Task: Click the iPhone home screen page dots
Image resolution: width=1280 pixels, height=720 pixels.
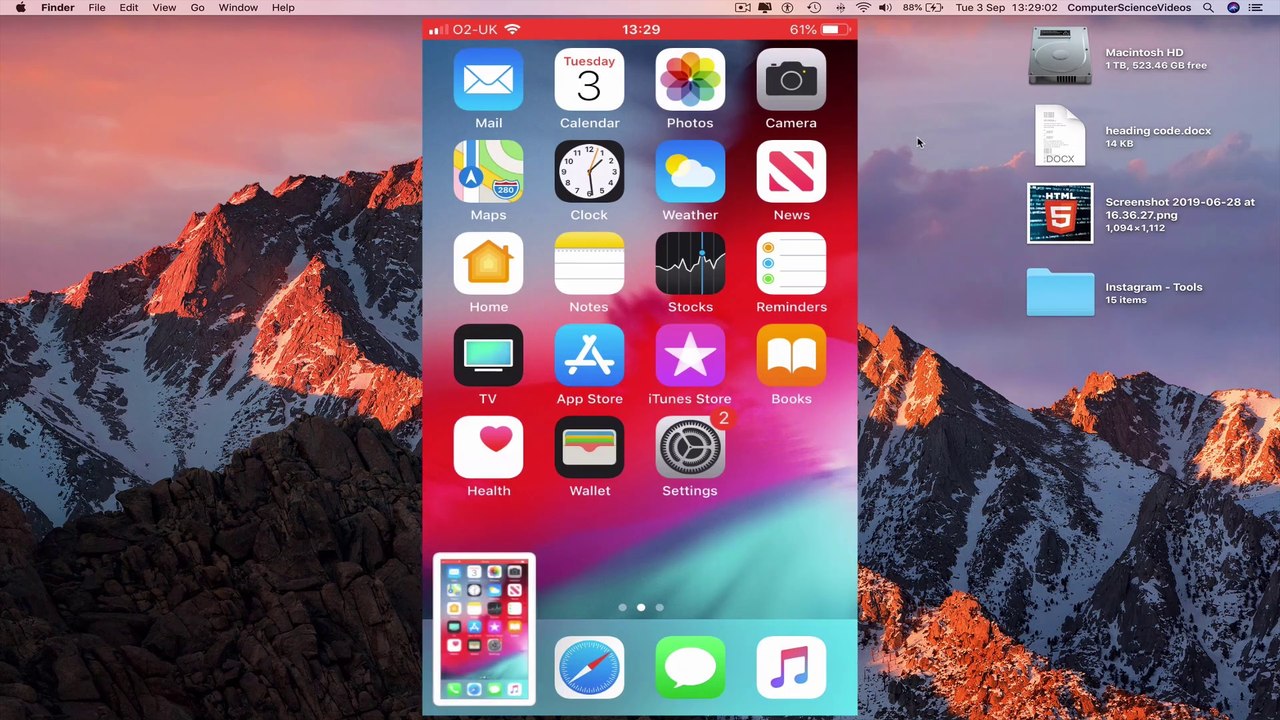Action: 641,607
